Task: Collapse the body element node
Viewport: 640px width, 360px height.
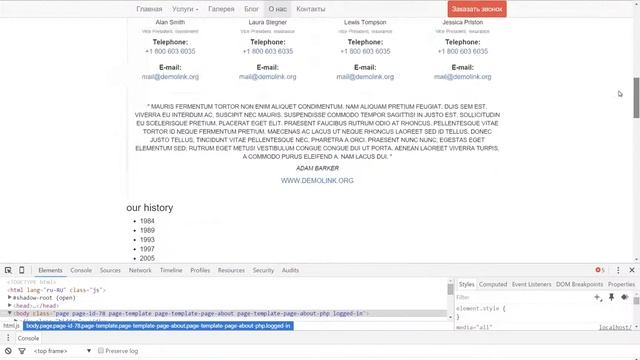Action: click(9, 313)
